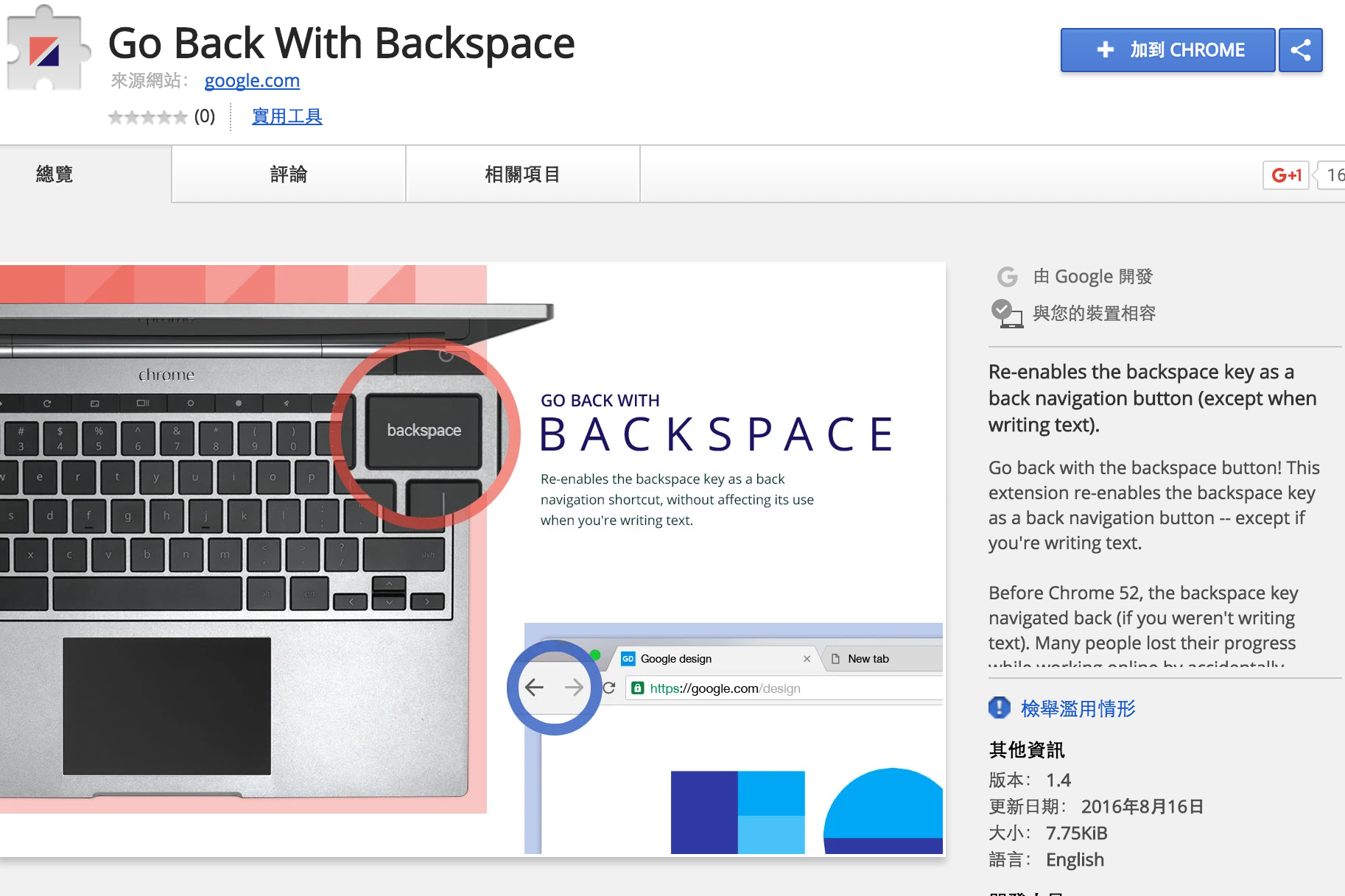
Task: Open the 實用工具 category link
Action: 287,116
